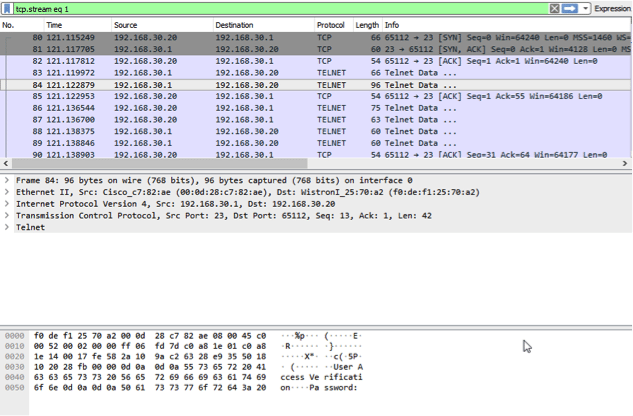The image size is (633, 416).
Task: Expand the Telnet protocol node
Action: pos(8,227)
